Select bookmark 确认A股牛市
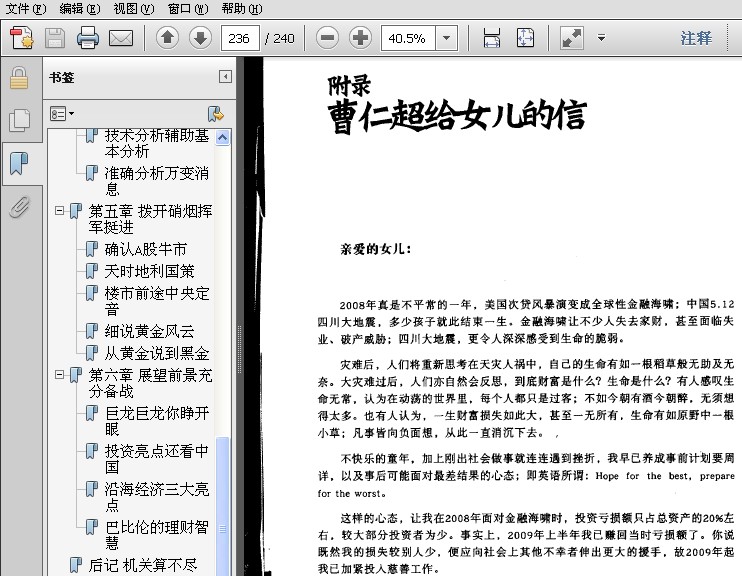 point(146,249)
